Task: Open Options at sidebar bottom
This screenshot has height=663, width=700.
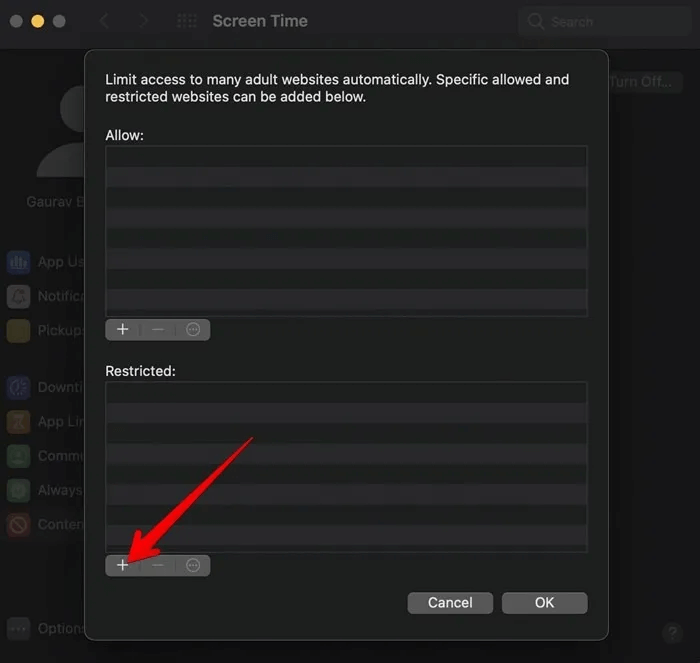Action: tap(45, 629)
